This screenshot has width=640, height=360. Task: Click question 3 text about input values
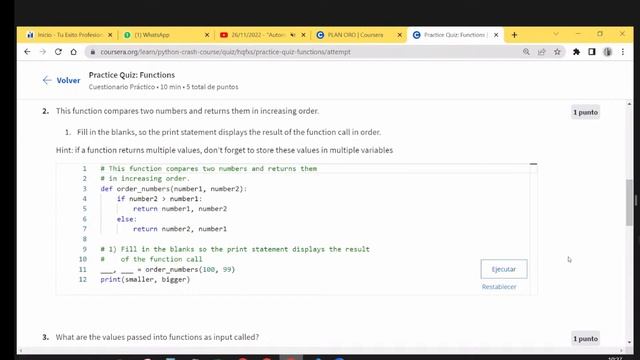[x=157, y=337]
